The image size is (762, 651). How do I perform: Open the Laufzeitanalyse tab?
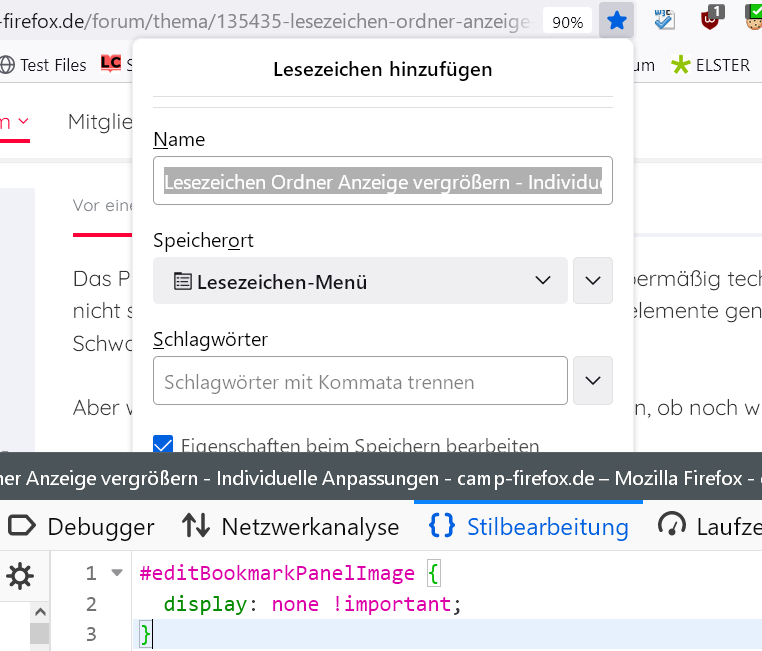coord(708,526)
